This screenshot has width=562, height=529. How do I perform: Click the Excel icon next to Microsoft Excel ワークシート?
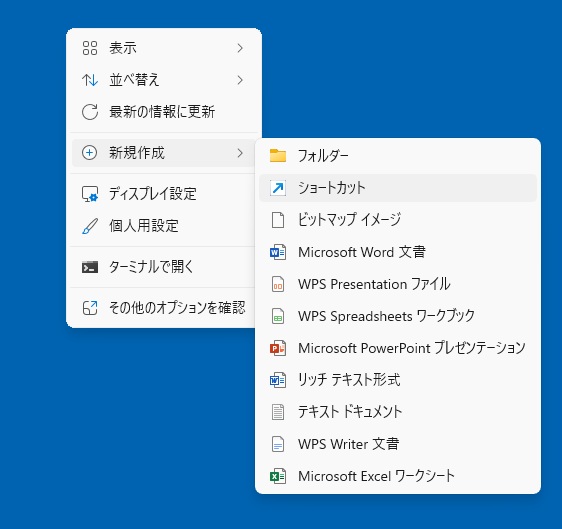278,476
